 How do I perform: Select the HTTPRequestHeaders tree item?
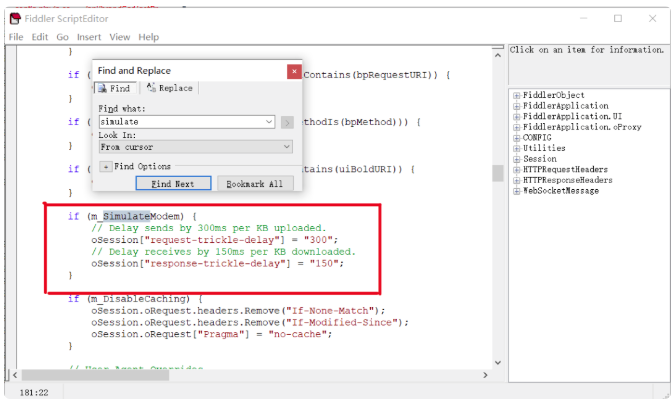[x=565, y=170]
